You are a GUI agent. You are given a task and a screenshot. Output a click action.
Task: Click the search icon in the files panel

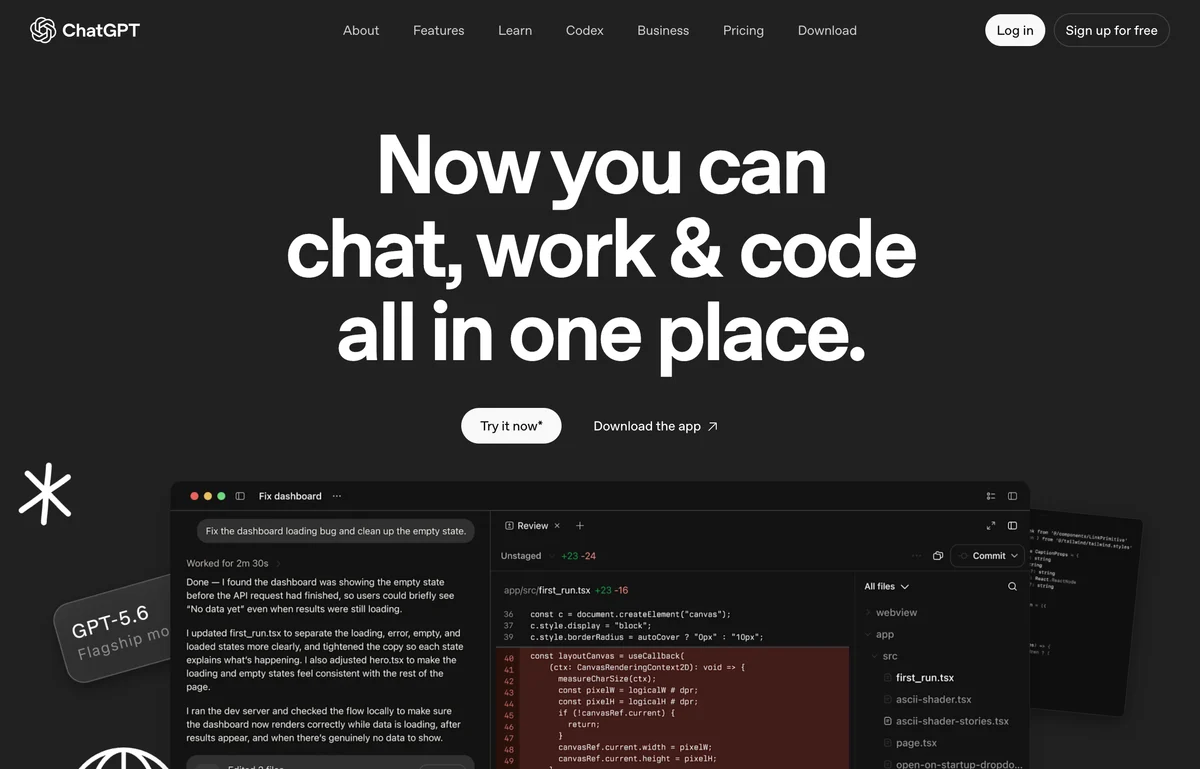[1012, 587]
